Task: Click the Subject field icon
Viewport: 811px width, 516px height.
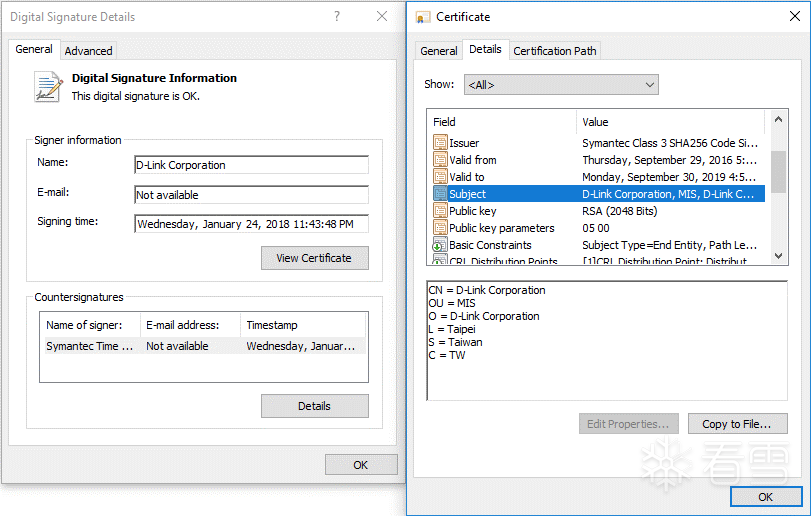Action: pyautogui.click(x=440, y=194)
